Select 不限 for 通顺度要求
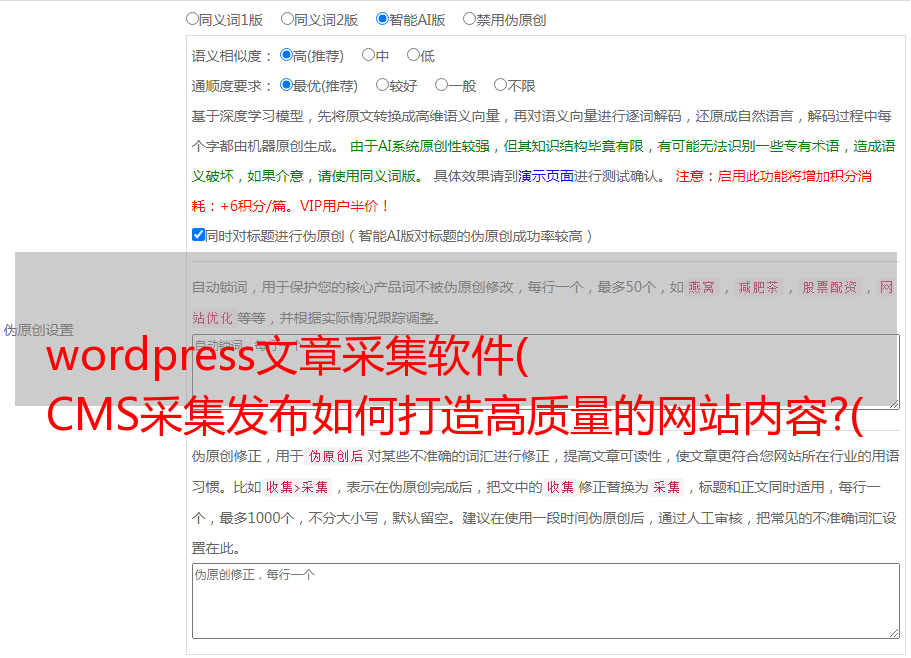The width and height of the screenshot is (911, 658). (x=500, y=85)
